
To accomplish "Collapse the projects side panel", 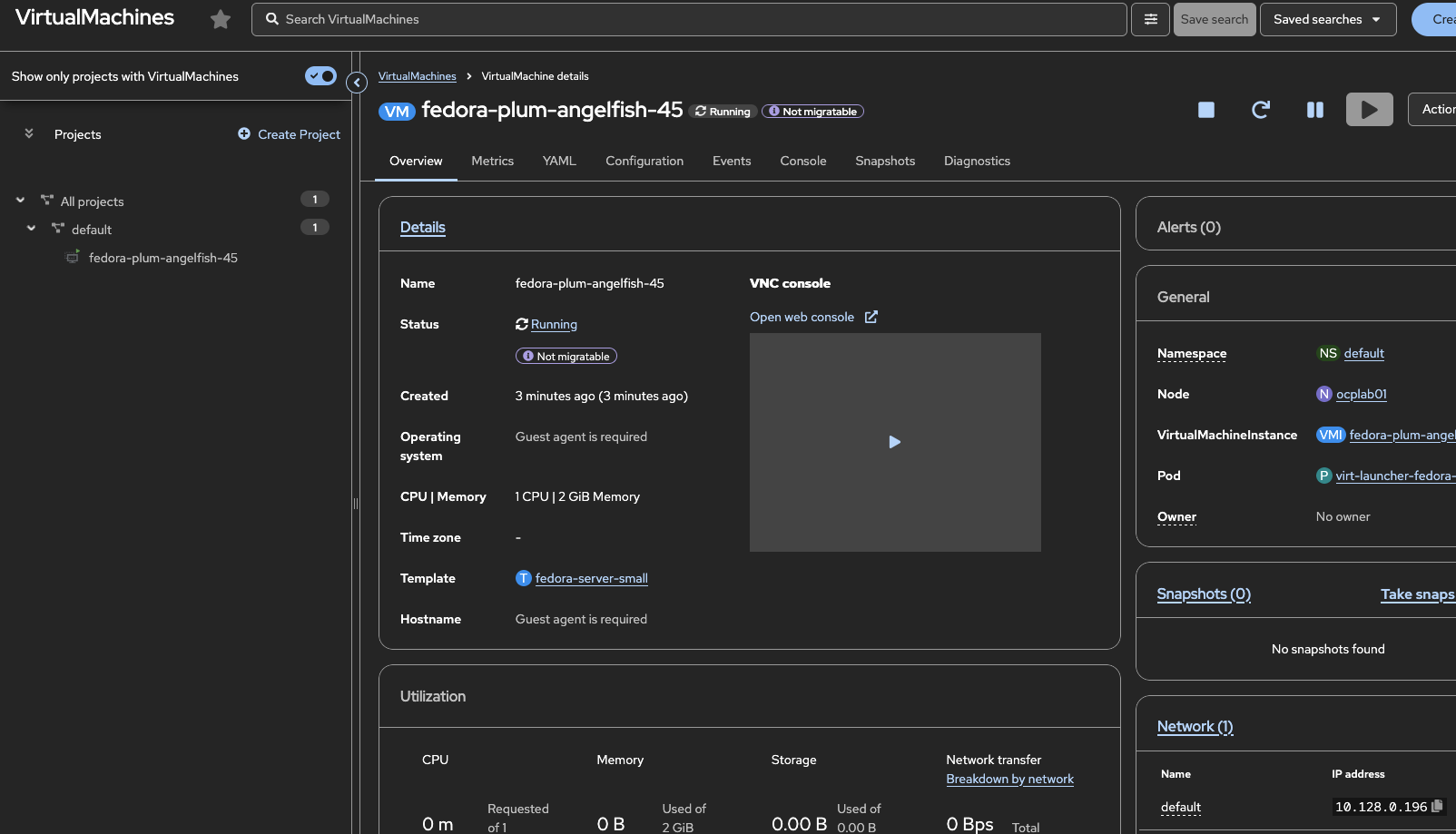I will point(357,83).
